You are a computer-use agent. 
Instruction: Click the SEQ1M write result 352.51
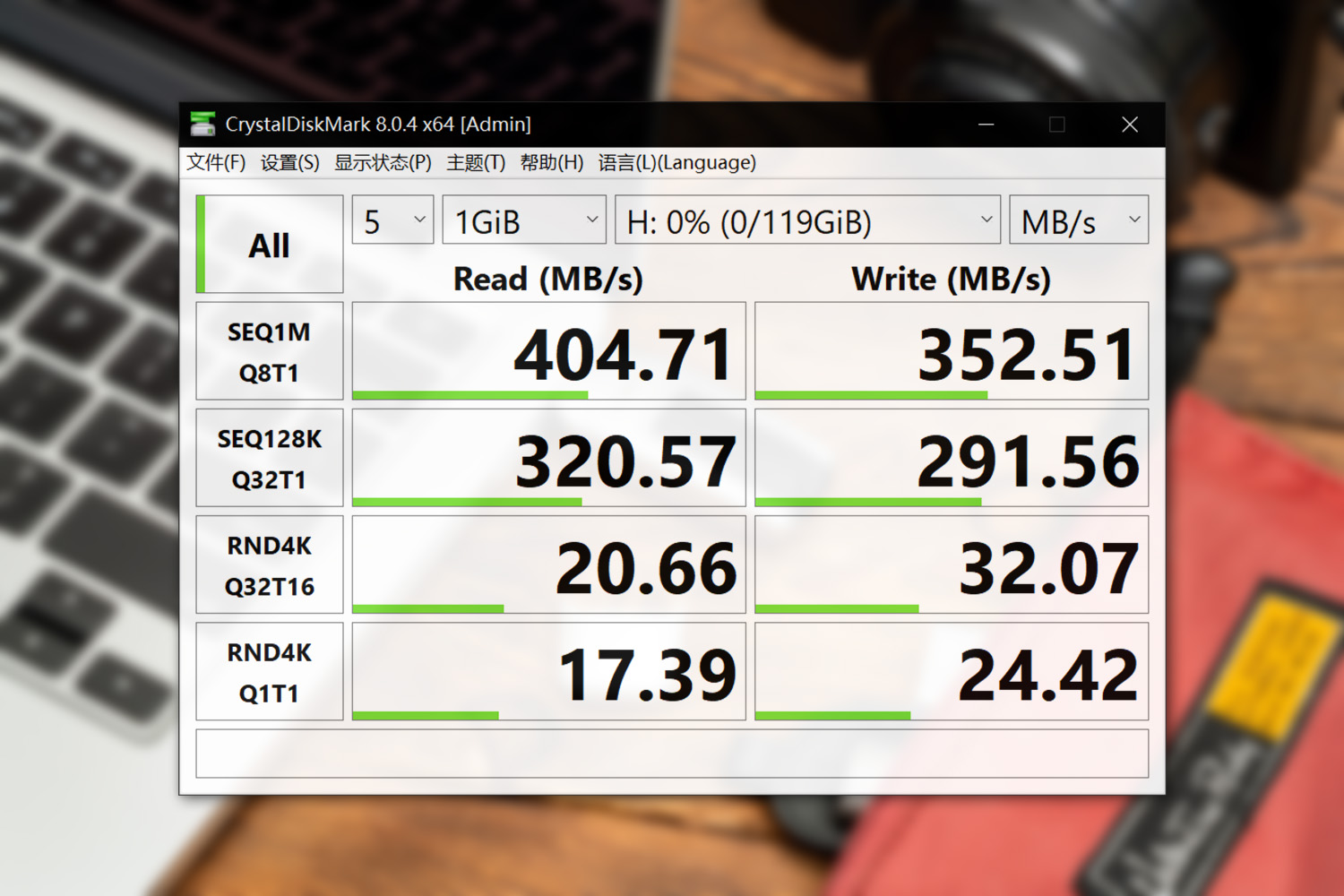952,351
